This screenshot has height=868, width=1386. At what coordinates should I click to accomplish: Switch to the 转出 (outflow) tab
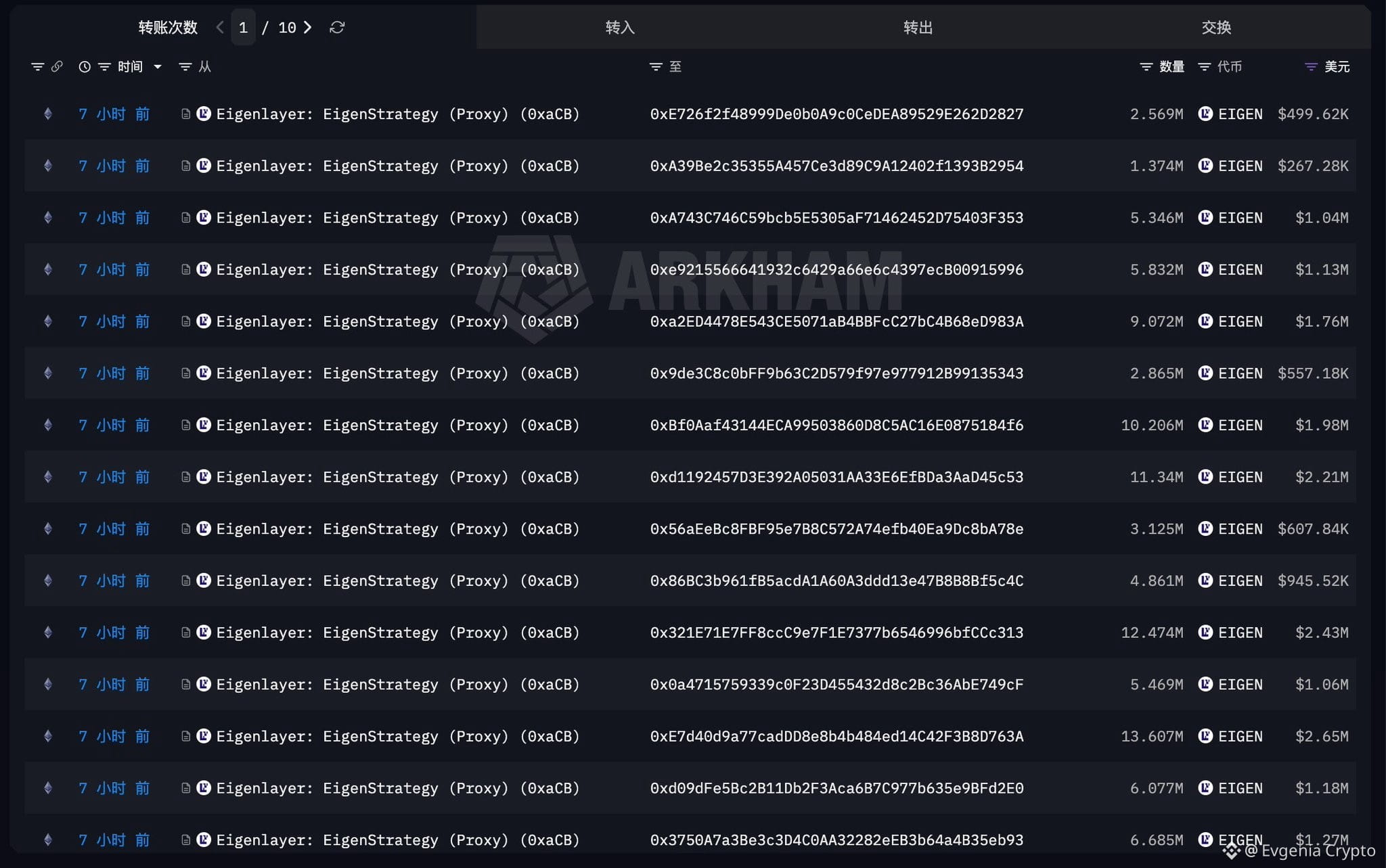(x=918, y=27)
